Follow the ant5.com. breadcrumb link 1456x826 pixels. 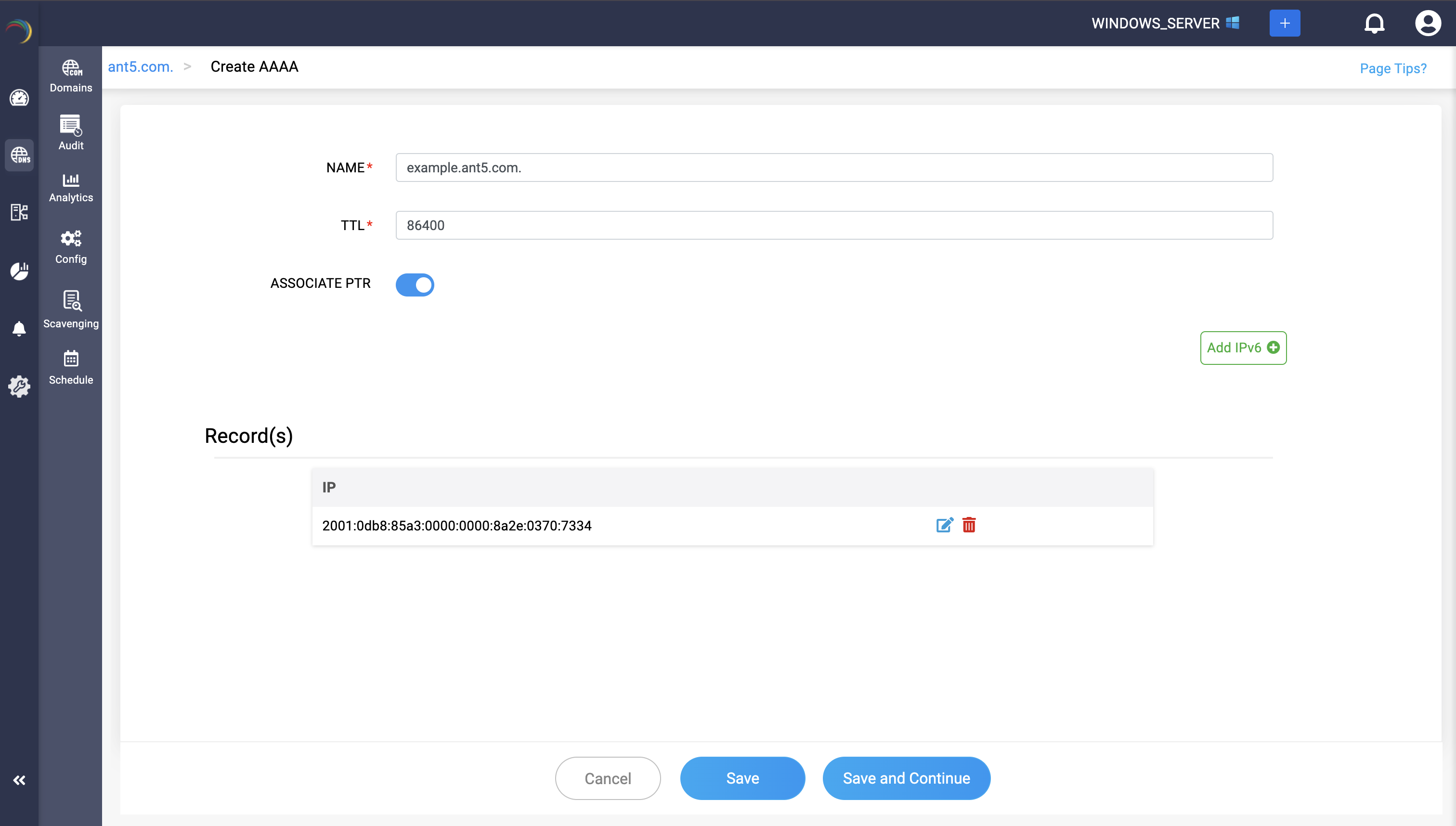click(x=140, y=67)
